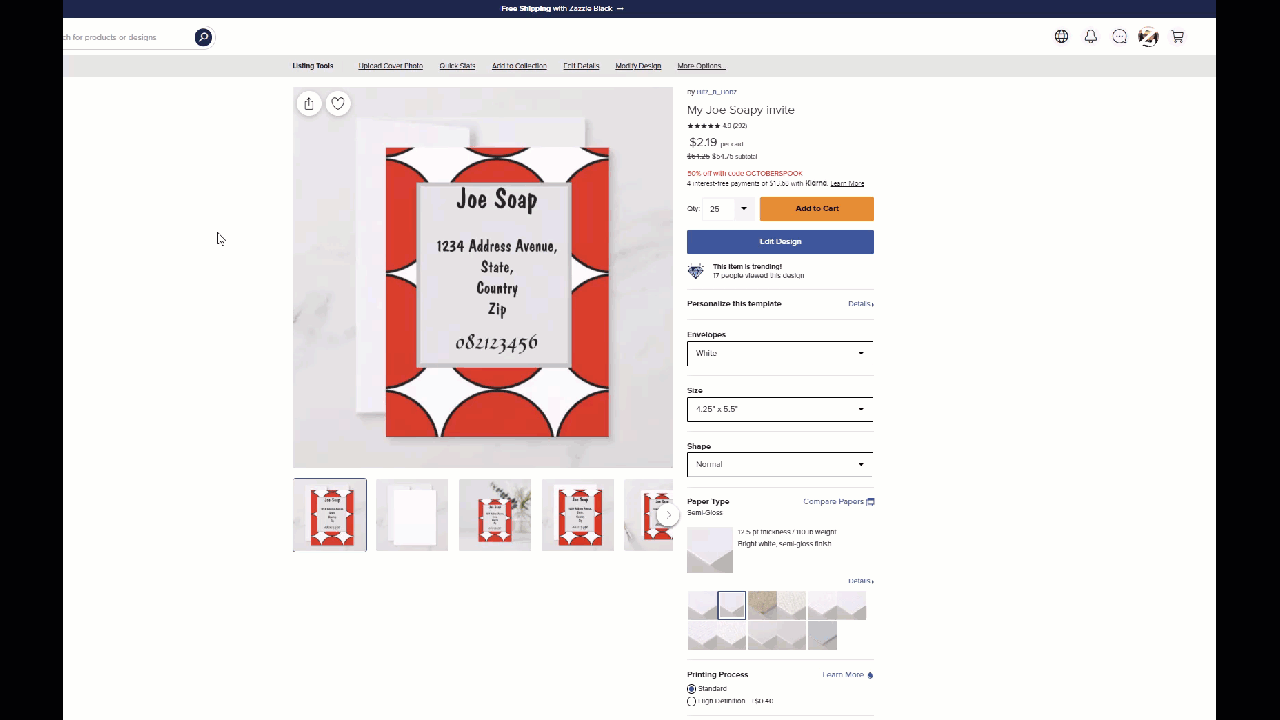Open the Shape dropdown
The width and height of the screenshot is (1280, 720).
[779, 464]
